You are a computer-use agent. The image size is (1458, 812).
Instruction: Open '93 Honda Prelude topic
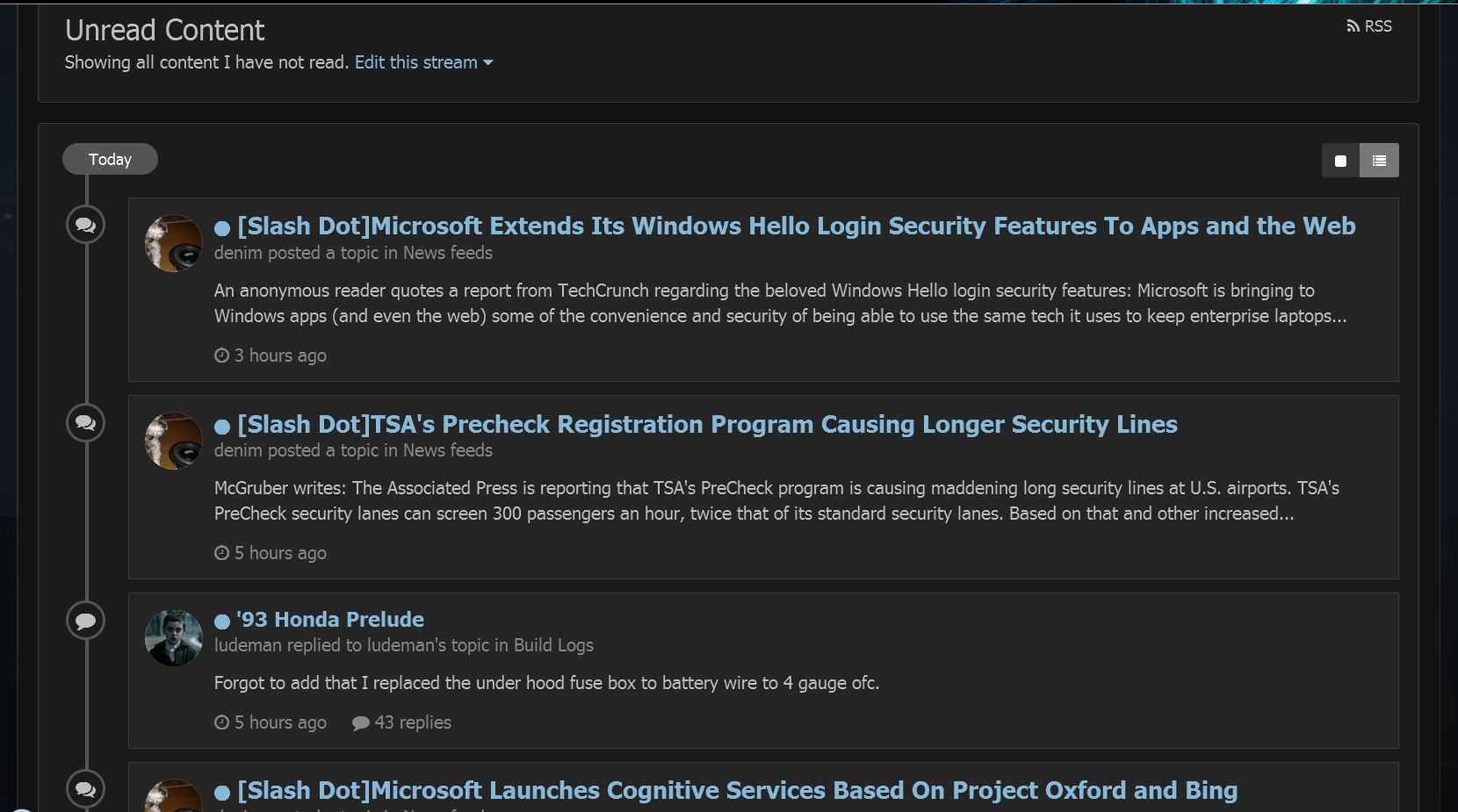pyautogui.click(x=330, y=620)
